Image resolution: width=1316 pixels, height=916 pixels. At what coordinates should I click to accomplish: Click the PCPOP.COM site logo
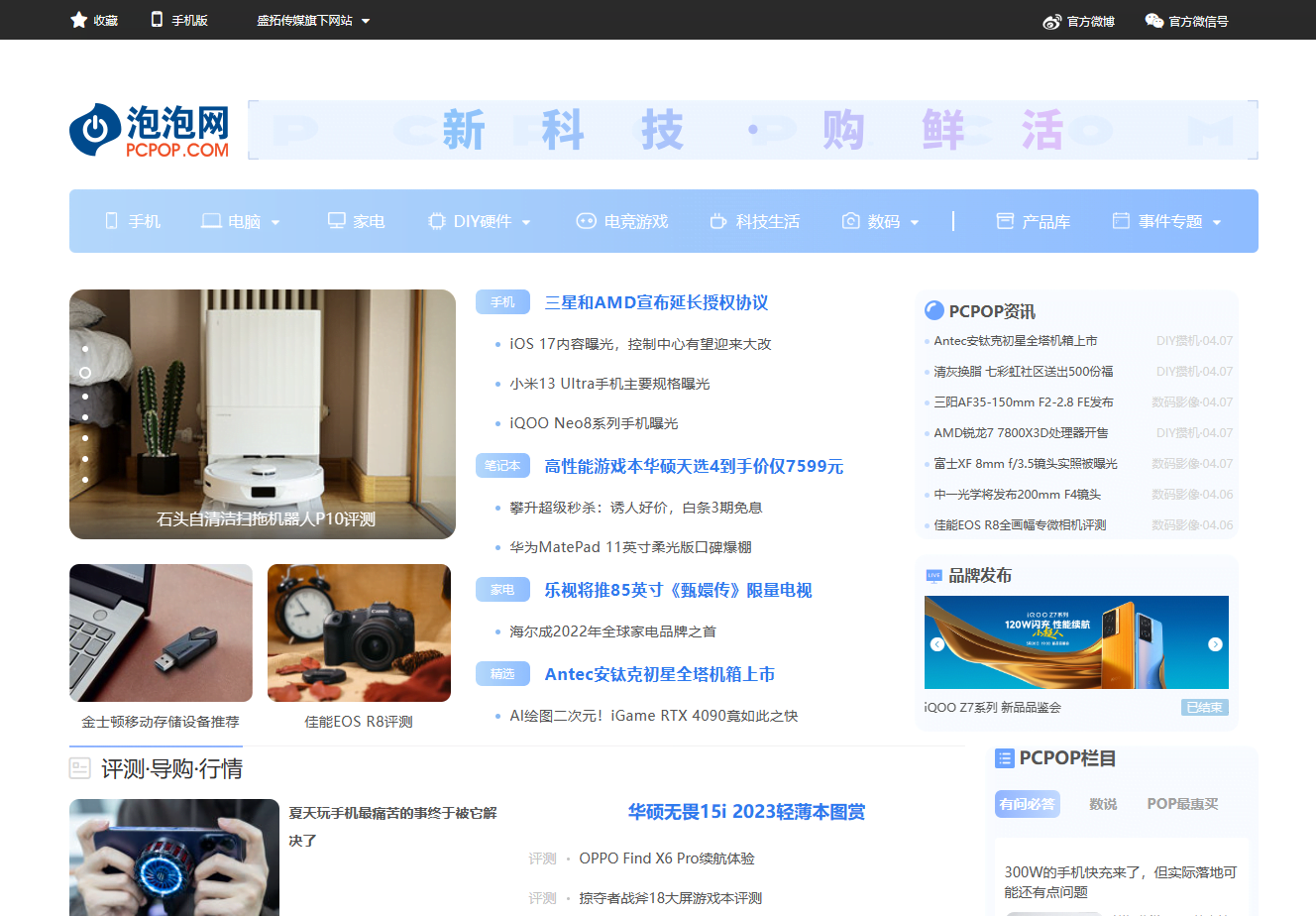coord(150,130)
